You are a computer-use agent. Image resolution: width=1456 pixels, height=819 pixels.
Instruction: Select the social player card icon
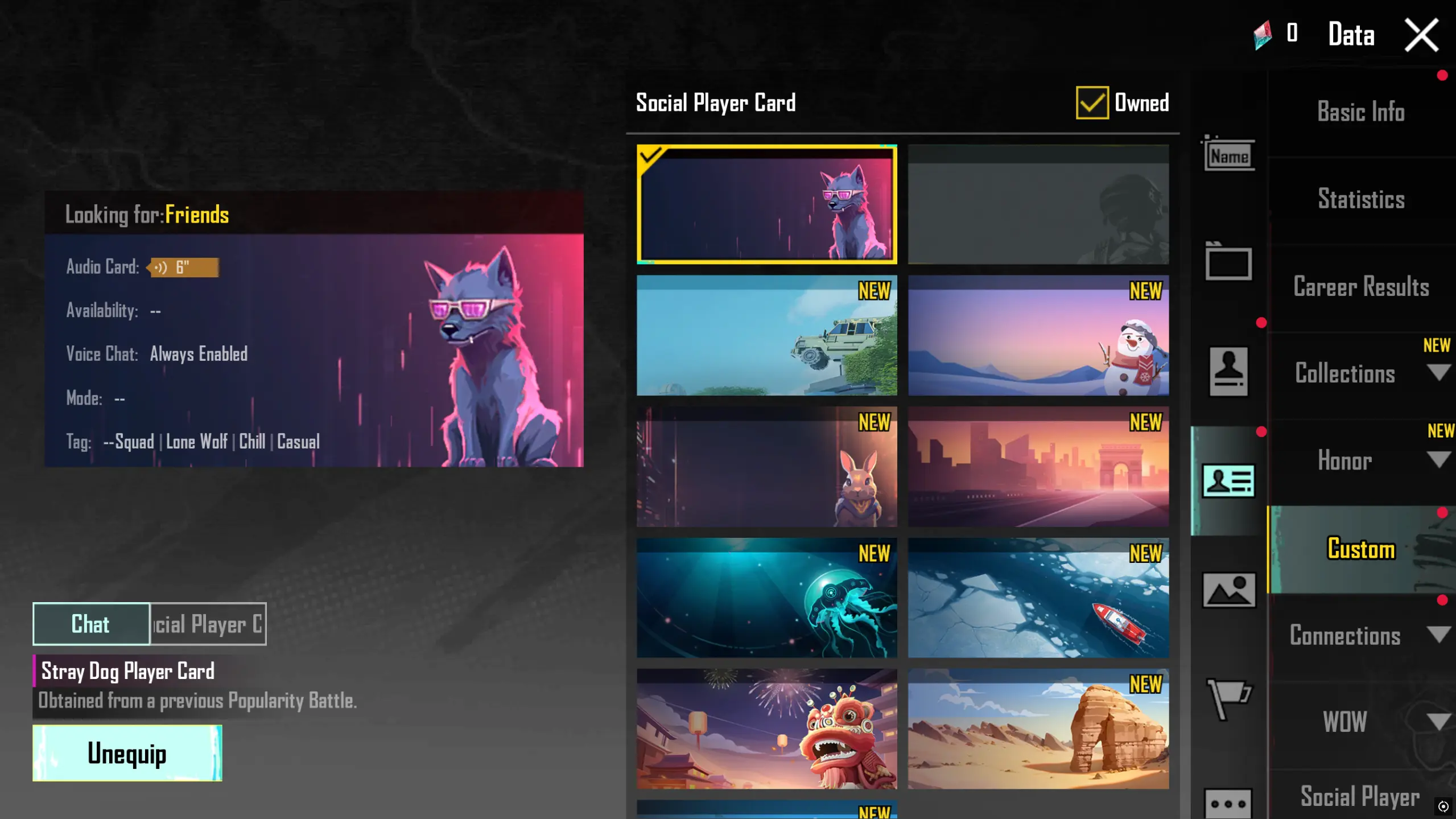[1228, 481]
